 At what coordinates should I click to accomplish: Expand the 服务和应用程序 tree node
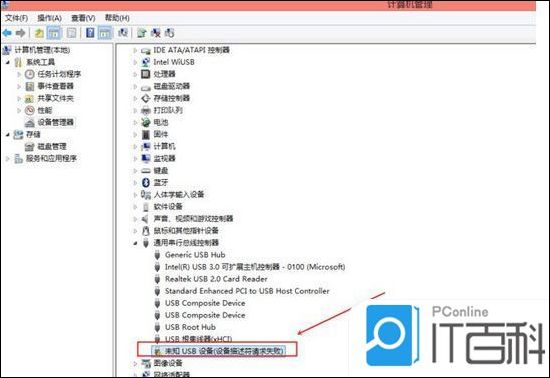(x=8, y=158)
